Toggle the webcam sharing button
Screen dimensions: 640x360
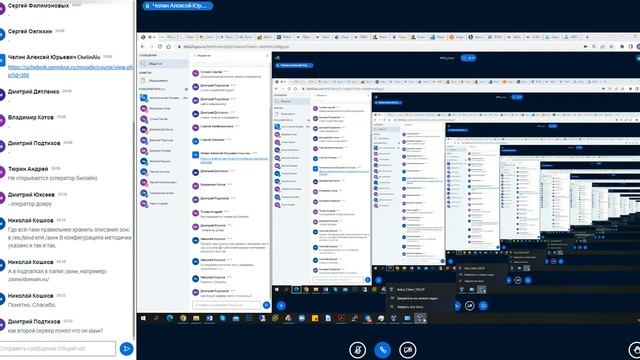click(x=407, y=350)
